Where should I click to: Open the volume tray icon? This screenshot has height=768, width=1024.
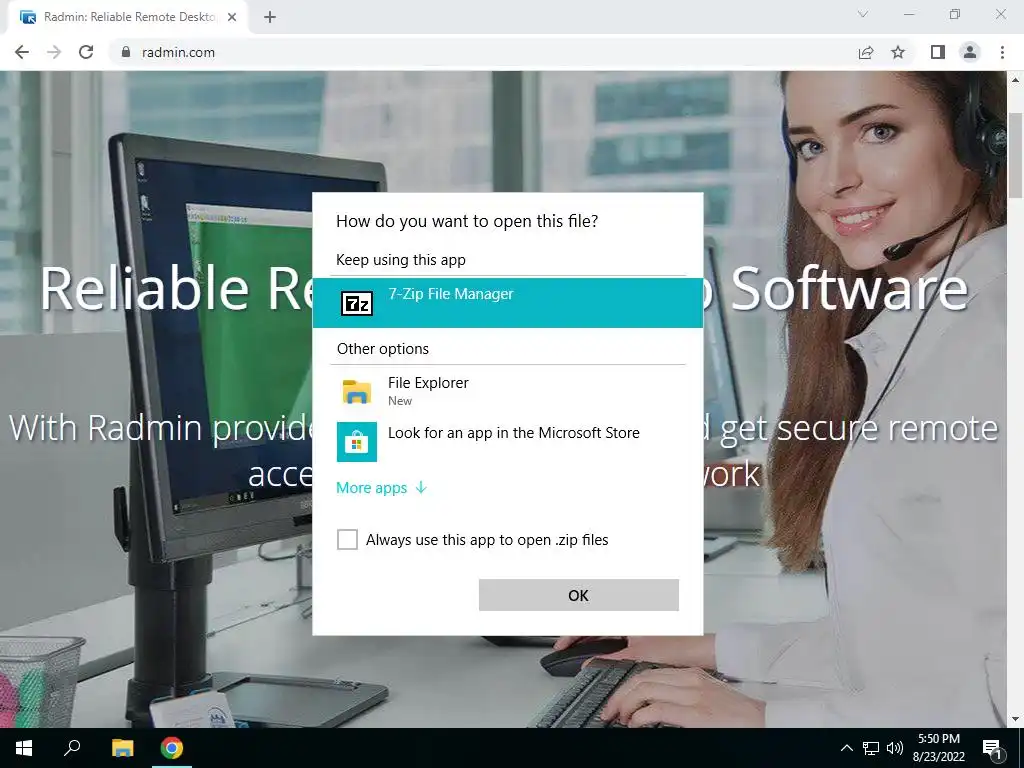click(895, 748)
